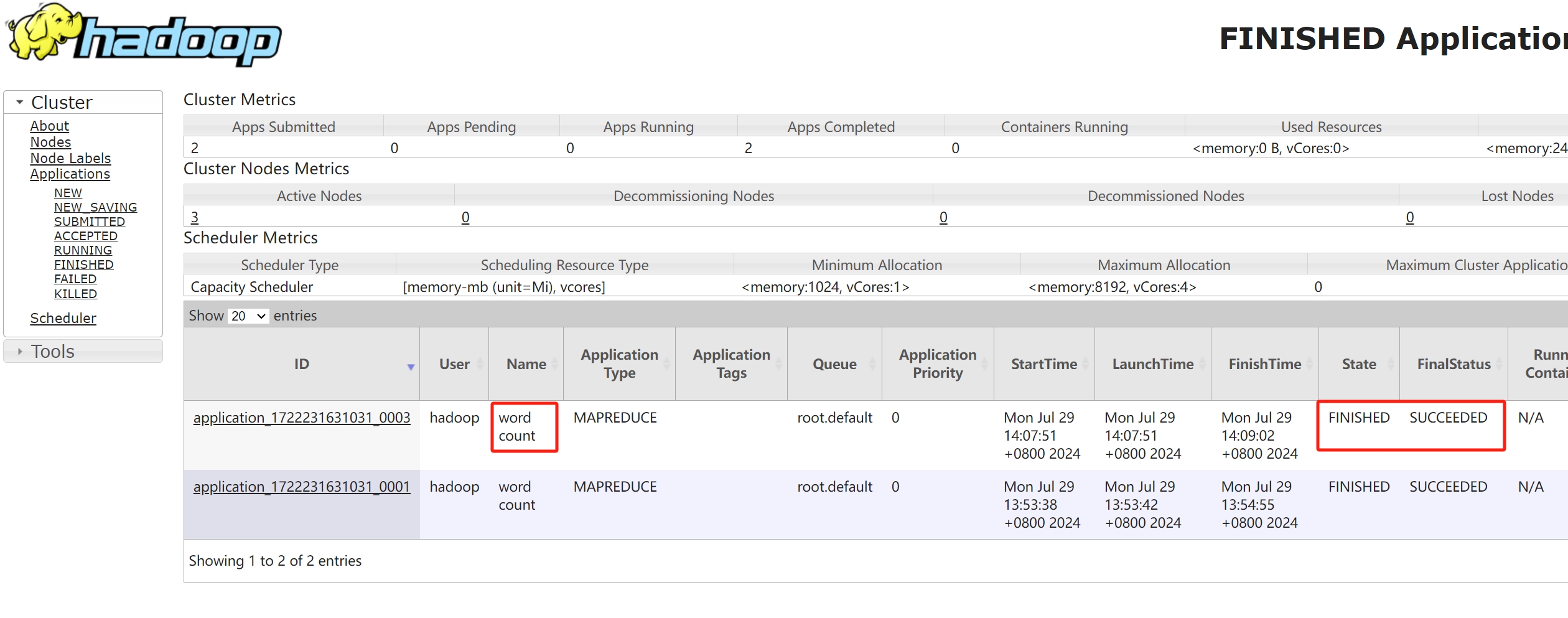Click Active Nodes count 3 link
This screenshot has width=1568, height=618.
195,217
